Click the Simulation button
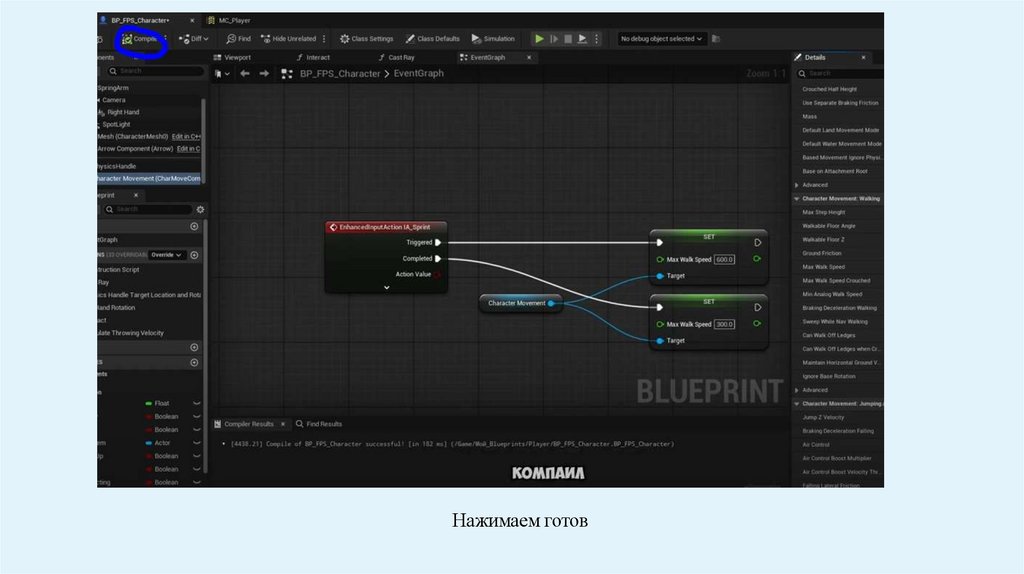This screenshot has height=574, width=1024. [493, 39]
